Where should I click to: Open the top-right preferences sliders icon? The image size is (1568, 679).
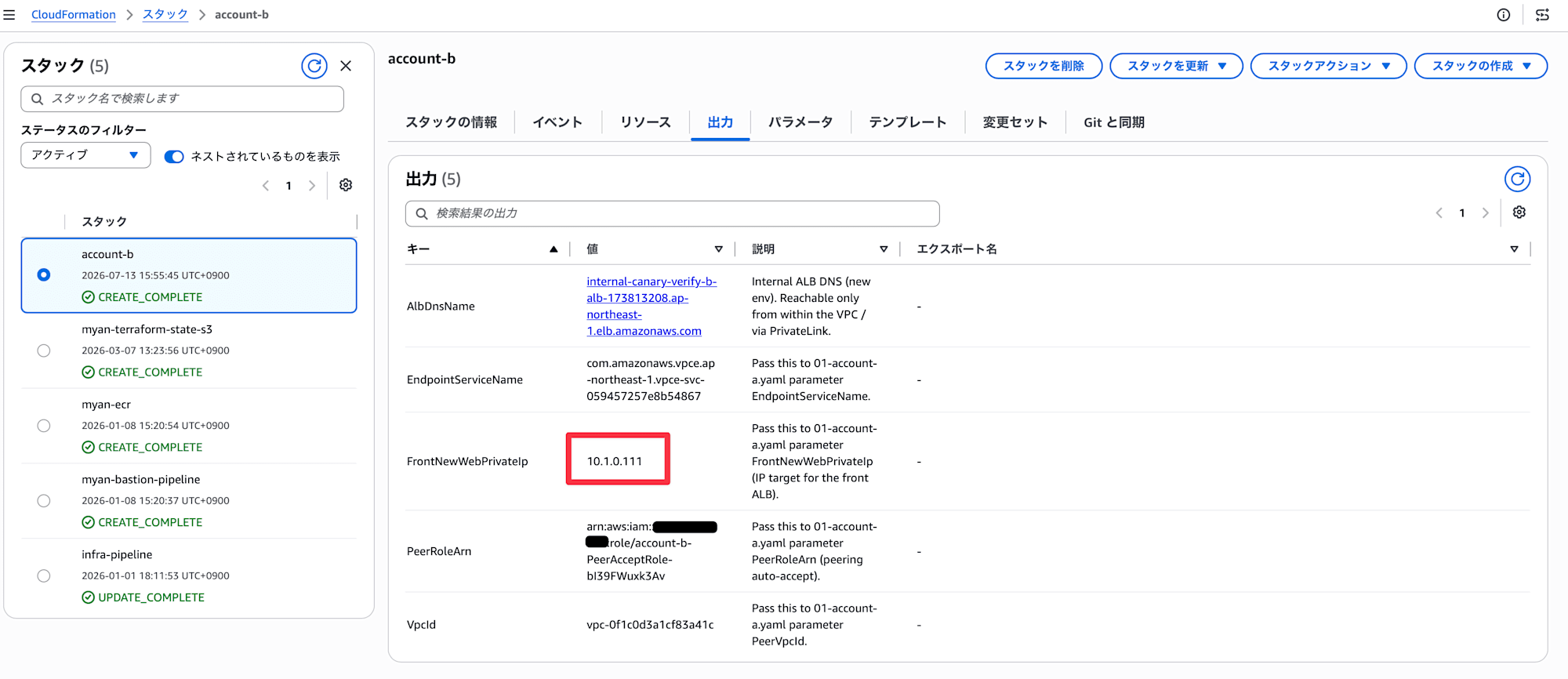click(1542, 15)
